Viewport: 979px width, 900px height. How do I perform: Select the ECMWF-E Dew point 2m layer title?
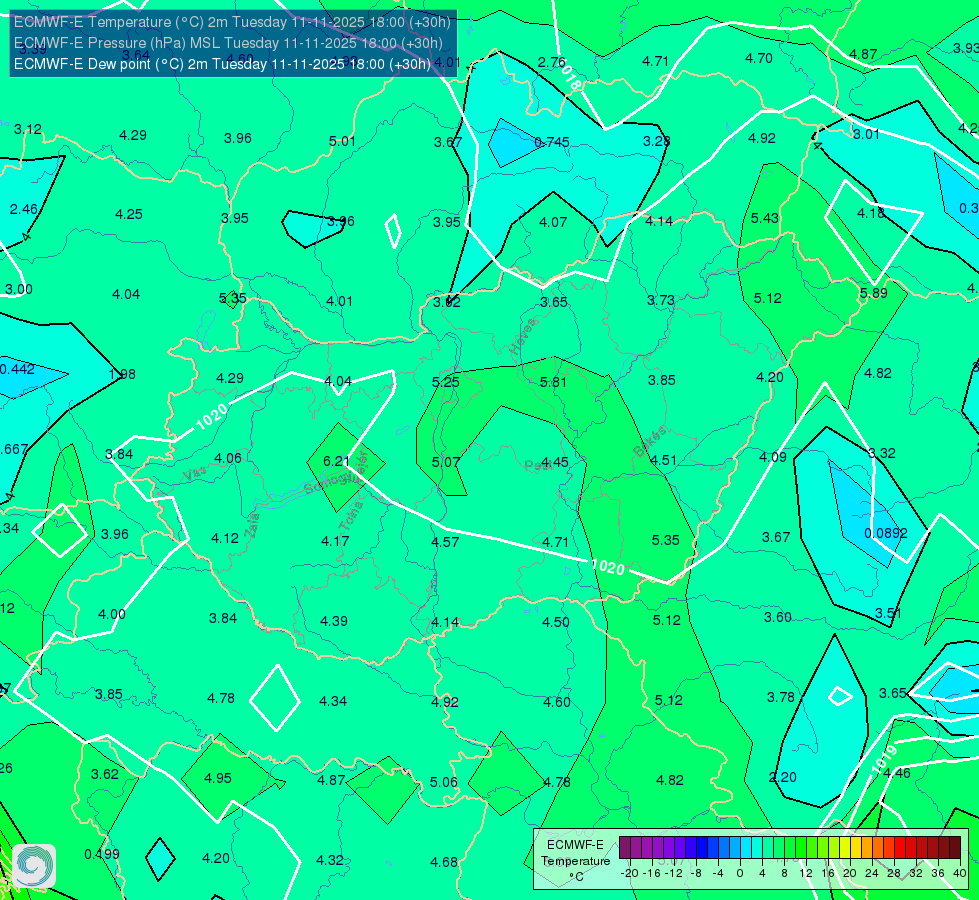click(x=222, y=64)
